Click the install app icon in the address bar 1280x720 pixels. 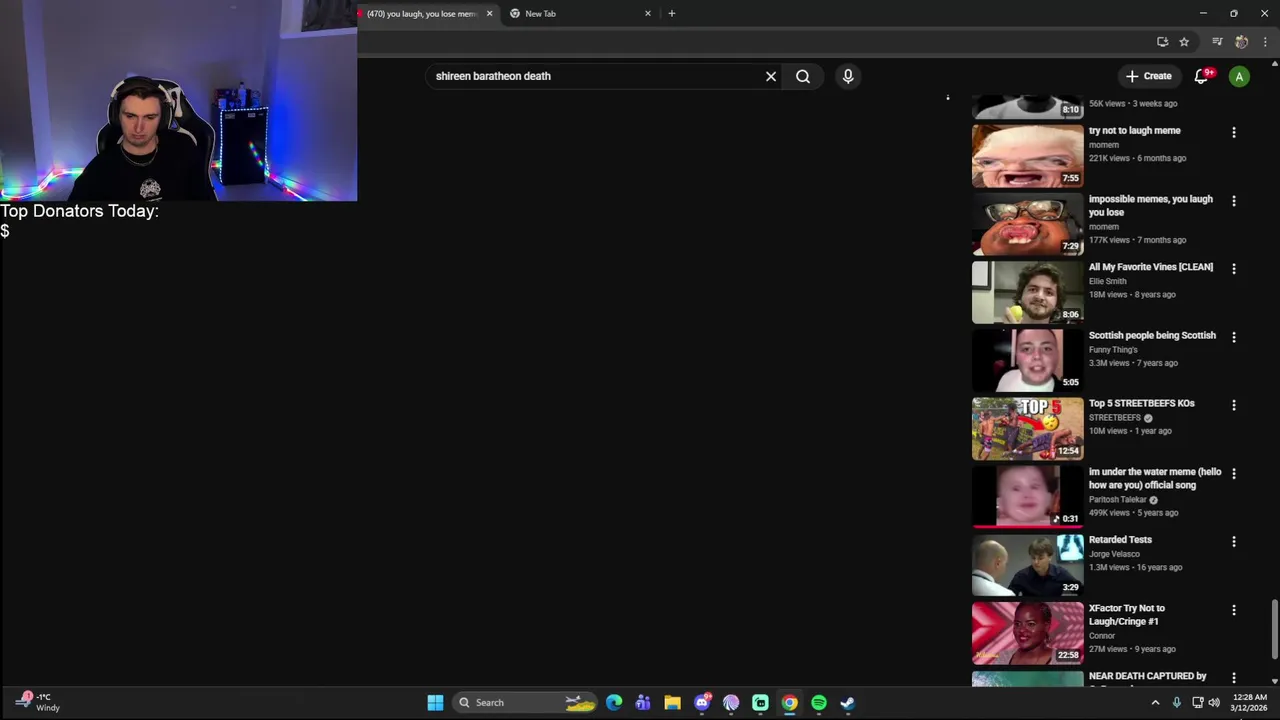point(1162,42)
